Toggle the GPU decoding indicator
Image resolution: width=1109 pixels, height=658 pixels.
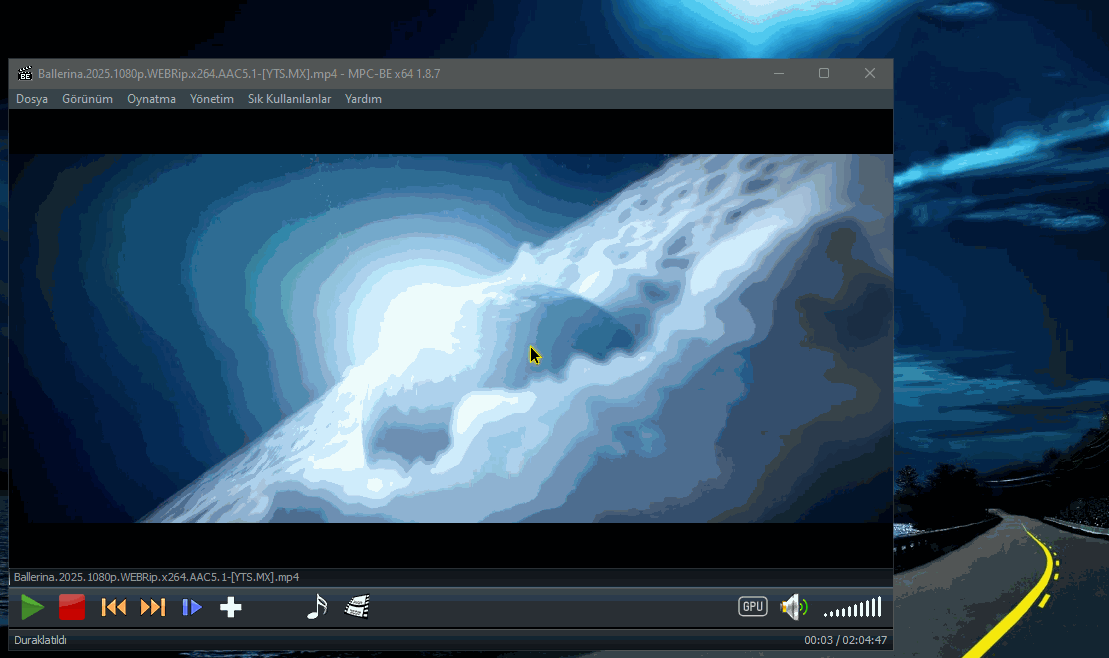(x=753, y=606)
